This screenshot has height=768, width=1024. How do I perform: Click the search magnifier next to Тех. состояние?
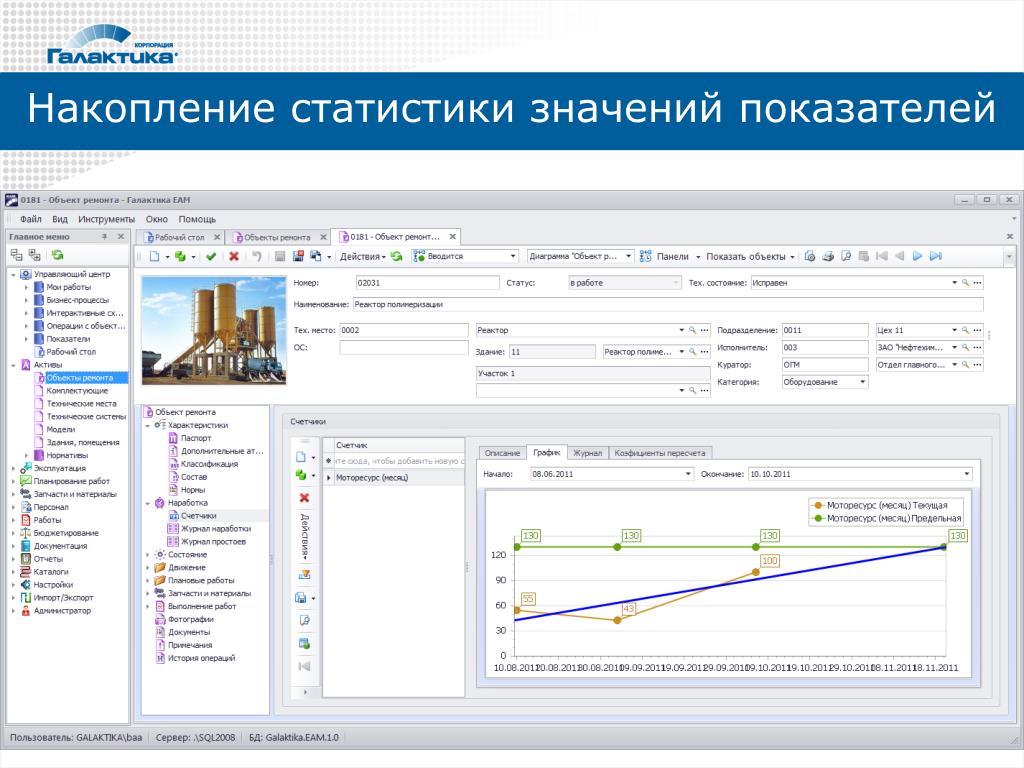pos(965,283)
